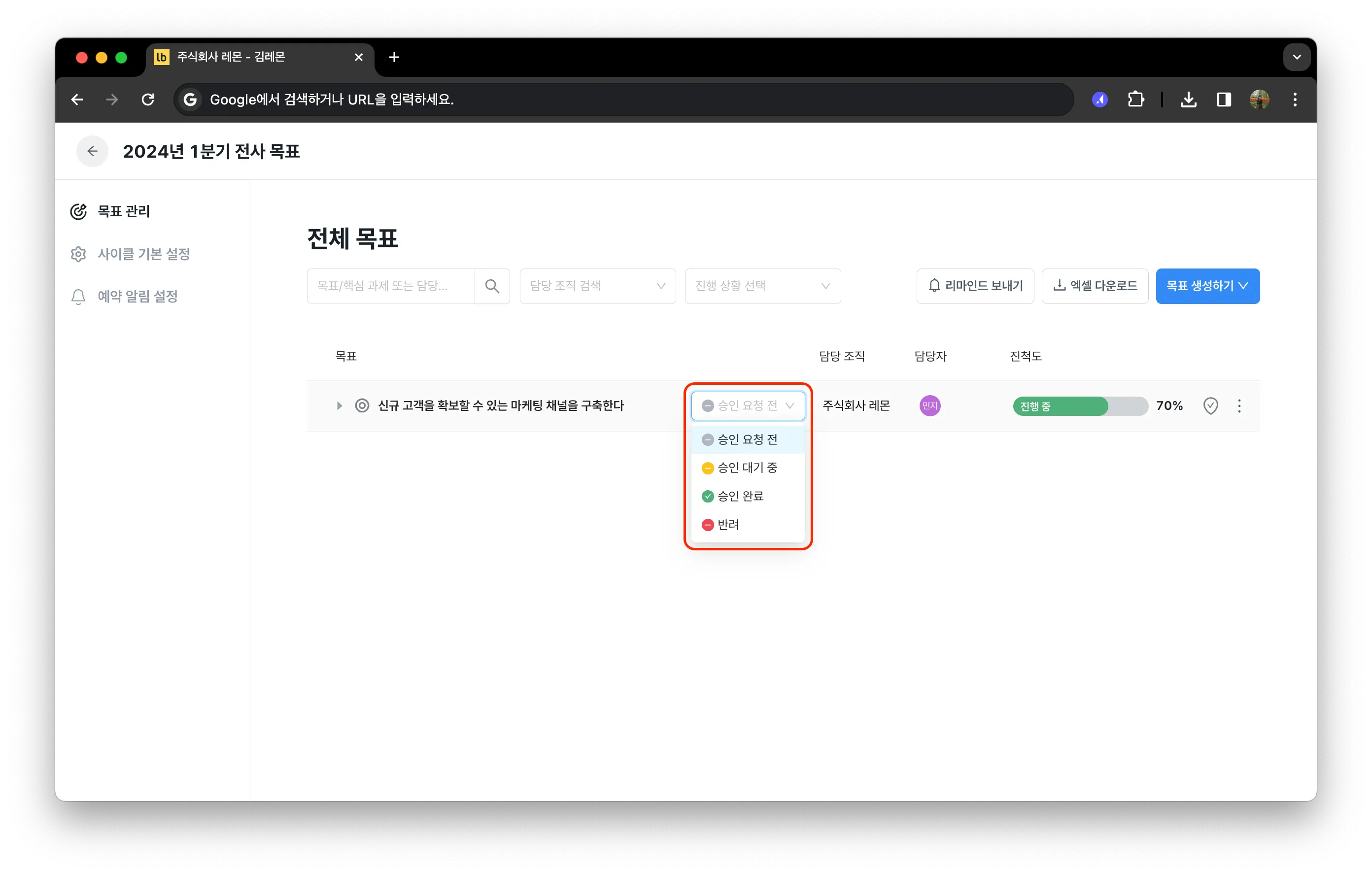This screenshot has height=874, width=1372.
Task: Collapse the 승인 요청 전 status dropdown
Action: (x=748, y=405)
